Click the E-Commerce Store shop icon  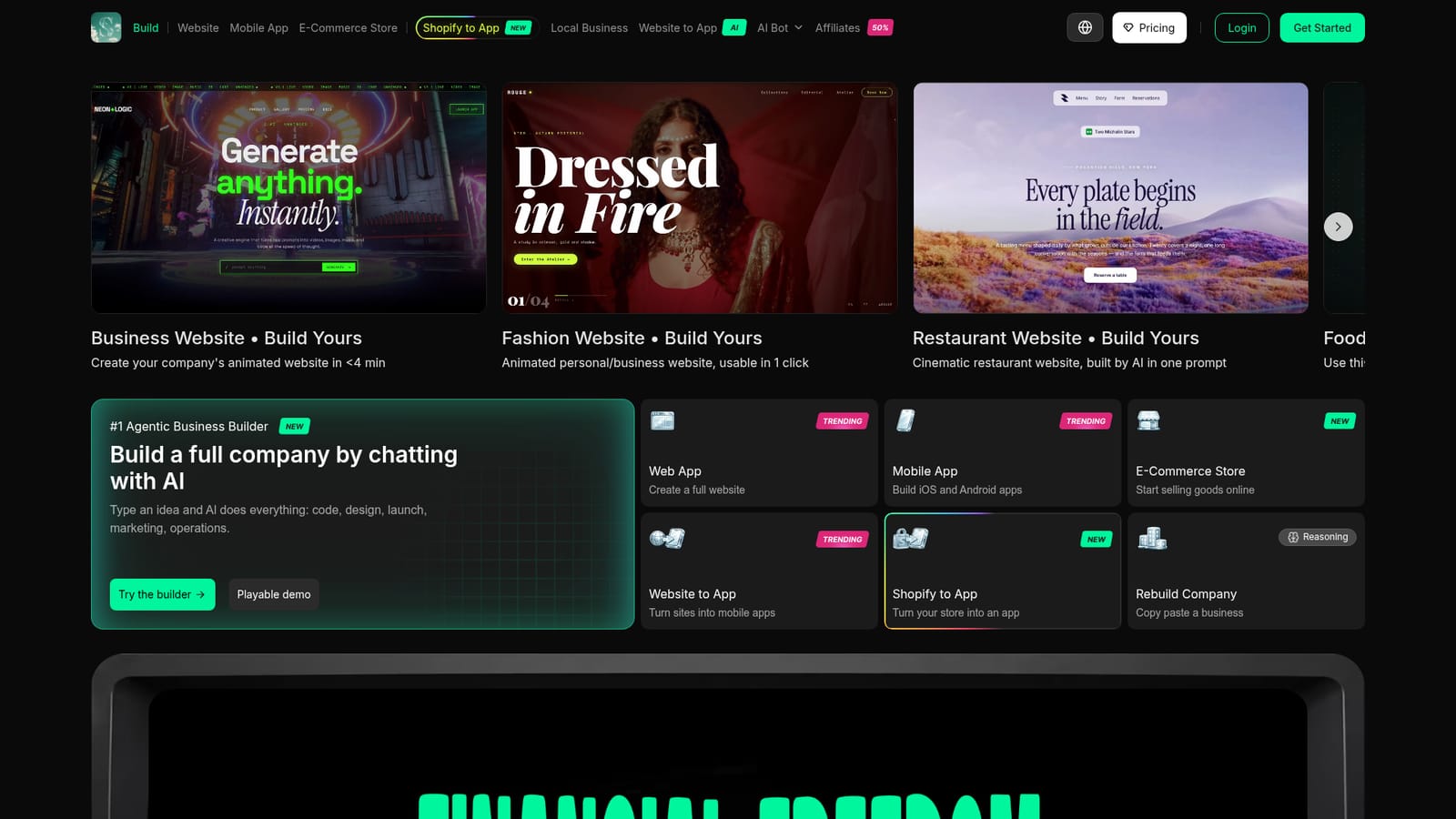coord(1148,420)
